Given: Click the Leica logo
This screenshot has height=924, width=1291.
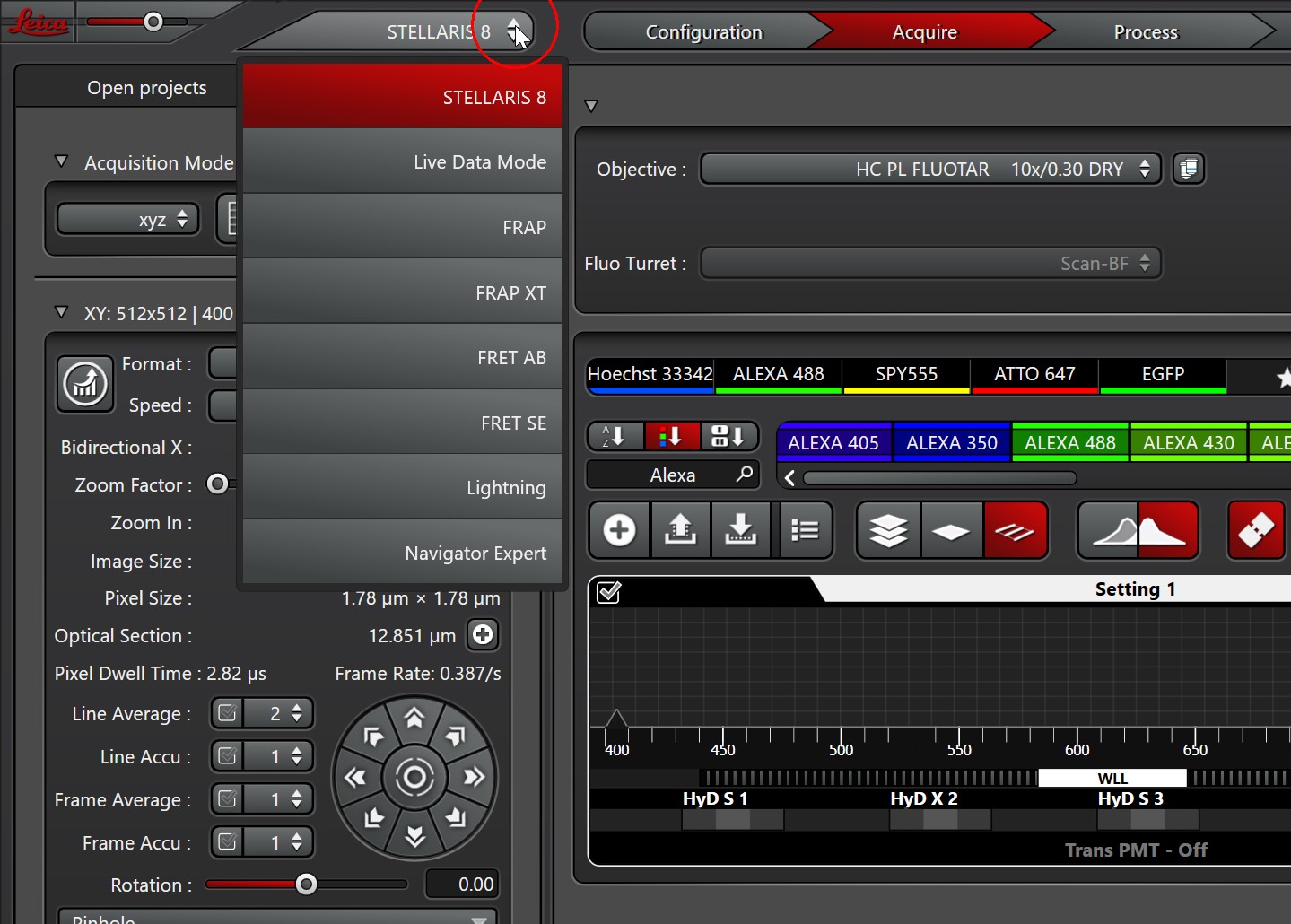Looking at the screenshot, I should (x=39, y=22).
